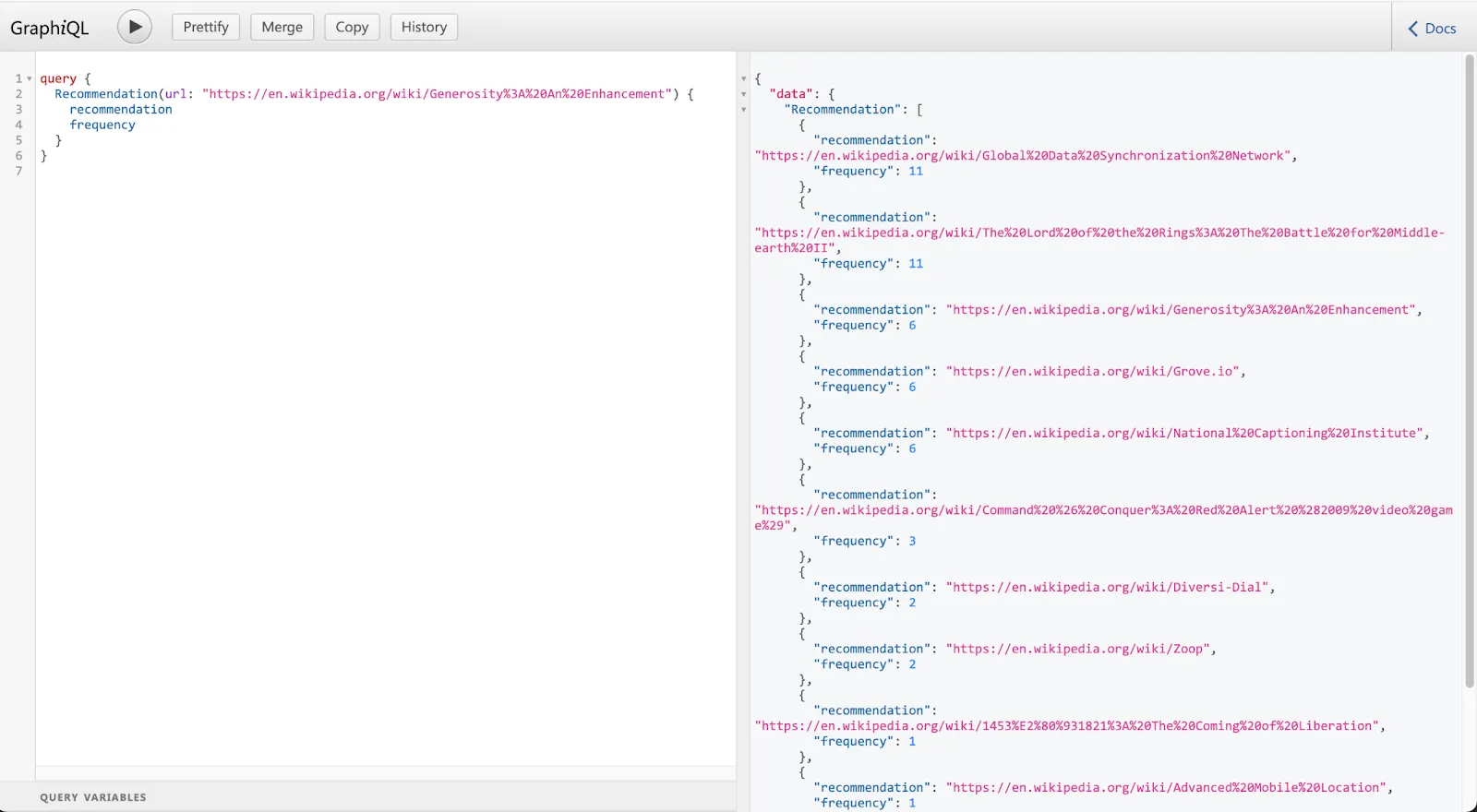Viewport: 1477px width, 812px height.
Task: Click the results pane vertical scrollbar
Action: tap(1470, 369)
